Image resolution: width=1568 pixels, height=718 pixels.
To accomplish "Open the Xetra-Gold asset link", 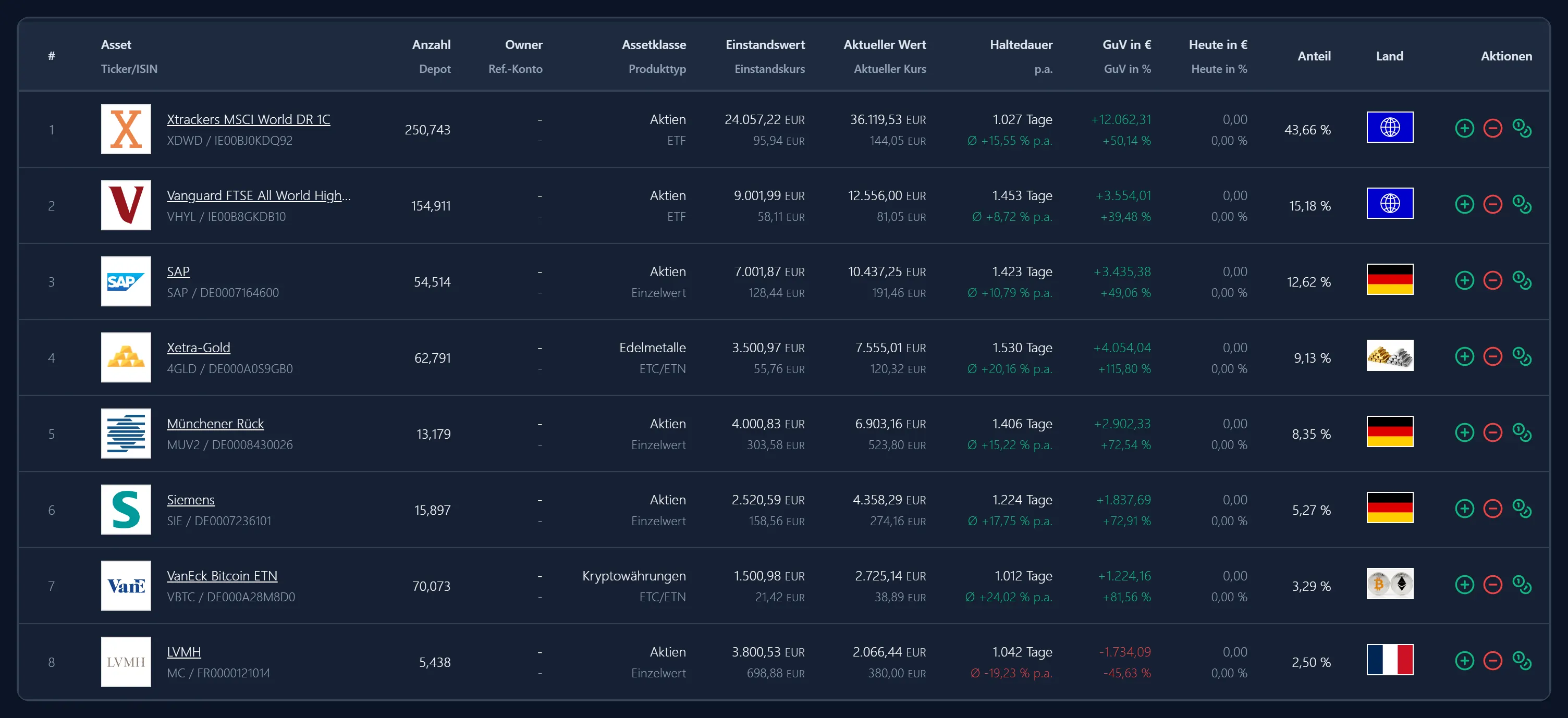I will tap(199, 348).
